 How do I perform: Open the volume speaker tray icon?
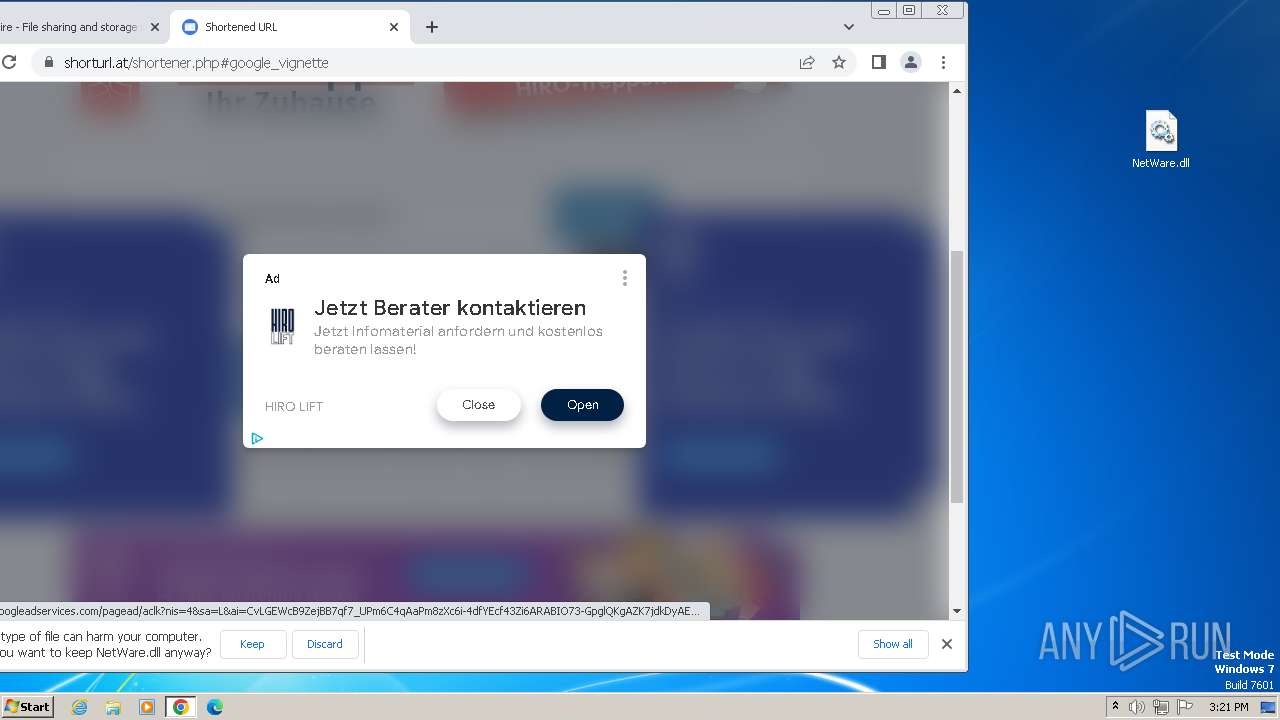(1137, 707)
